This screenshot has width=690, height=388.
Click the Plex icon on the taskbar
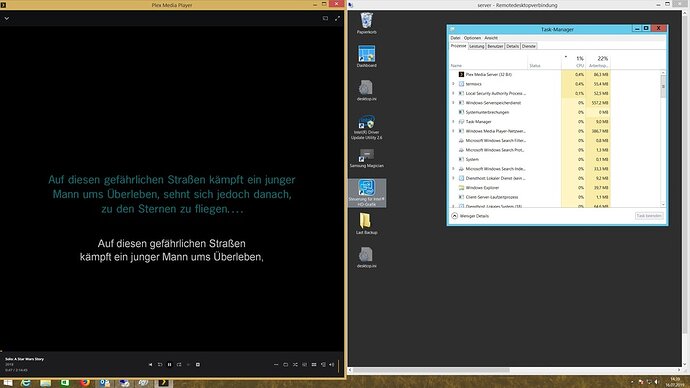(x=163, y=383)
